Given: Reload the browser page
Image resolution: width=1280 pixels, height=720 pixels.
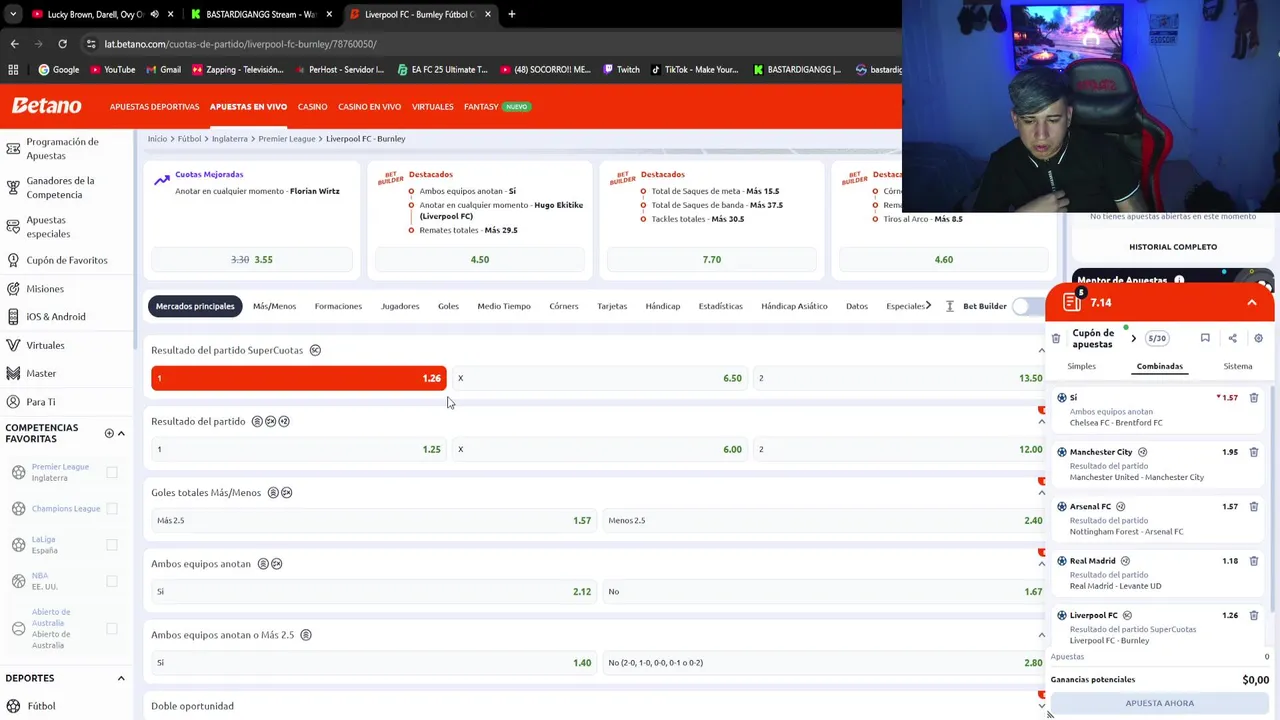Looking at the screenshot, I should click(62, 44).
